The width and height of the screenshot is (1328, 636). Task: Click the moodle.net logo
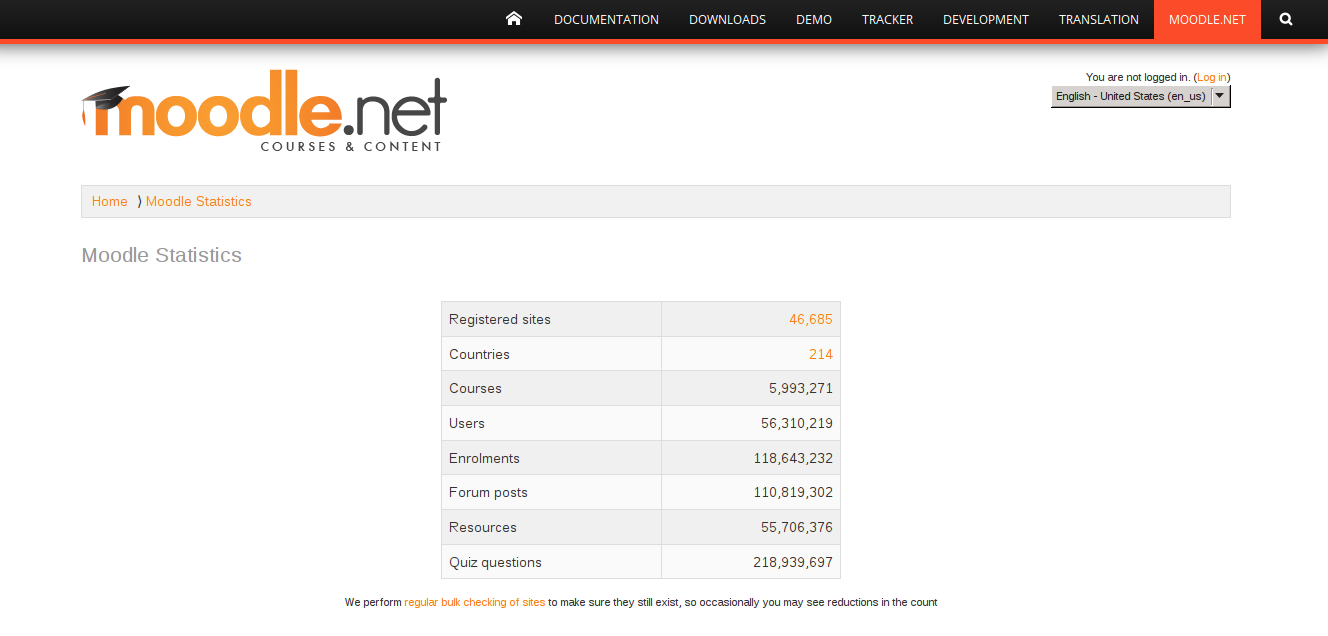[264, 111]
